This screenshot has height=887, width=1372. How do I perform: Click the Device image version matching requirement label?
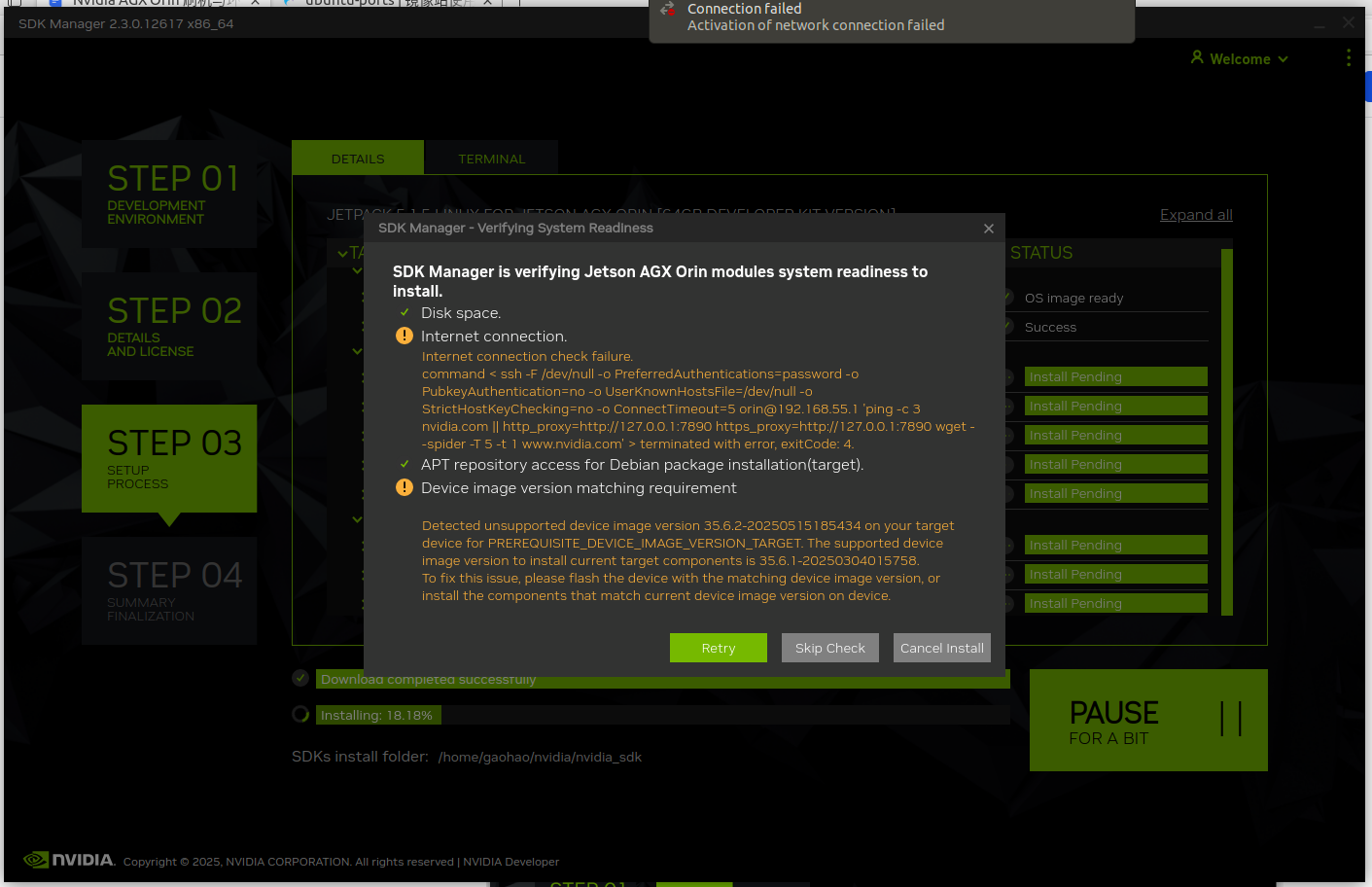point(579,488)
